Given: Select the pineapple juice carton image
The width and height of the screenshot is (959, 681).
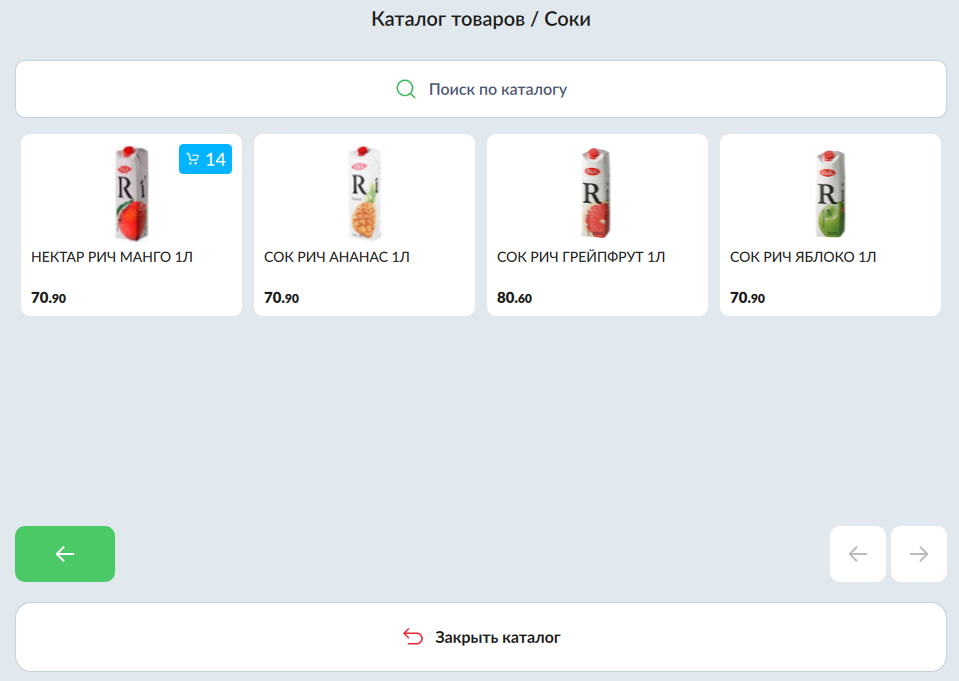Looking at the screenshot, I should pos(364,192).
